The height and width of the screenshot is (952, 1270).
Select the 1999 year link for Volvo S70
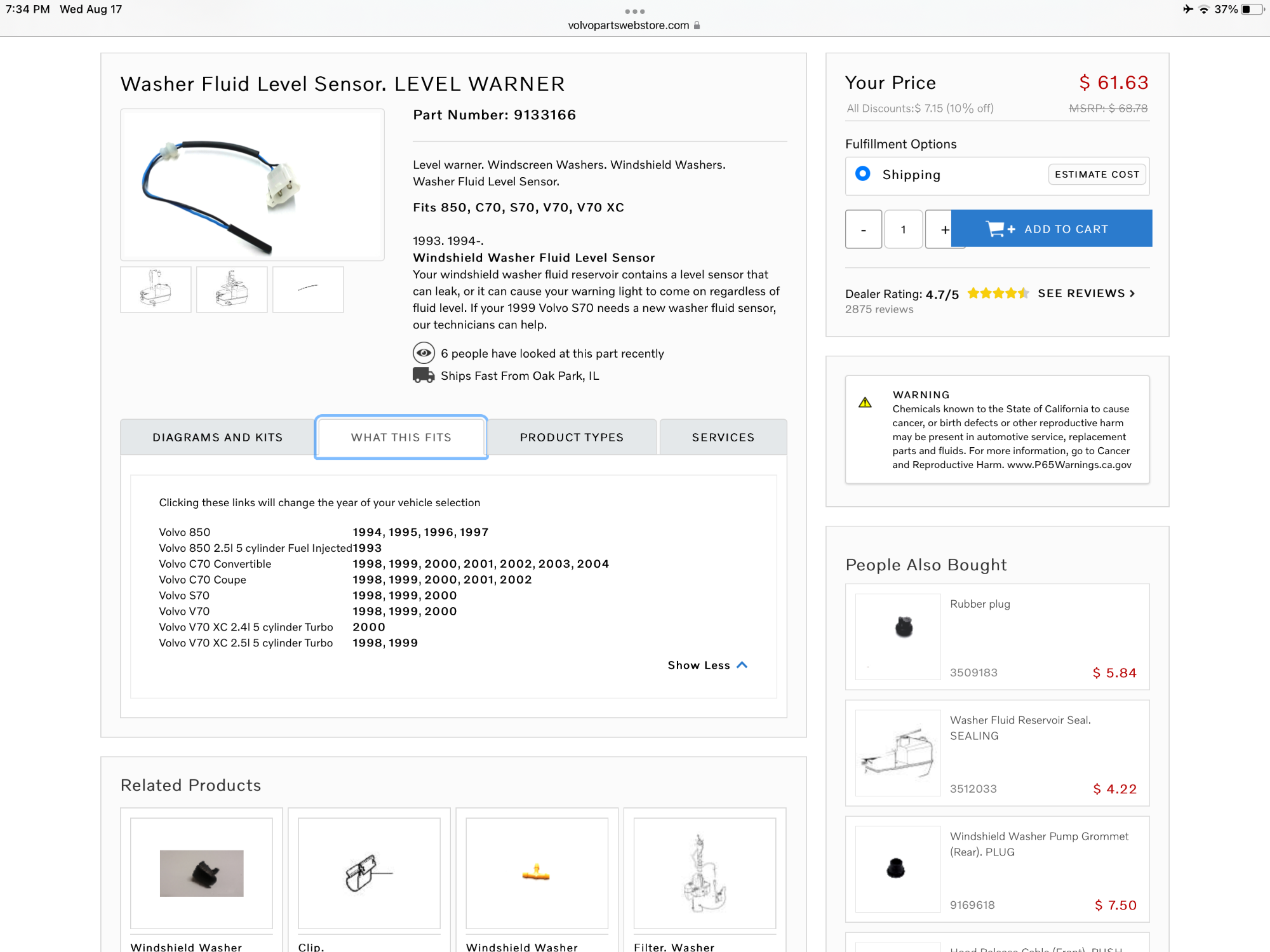pos(403,595)
